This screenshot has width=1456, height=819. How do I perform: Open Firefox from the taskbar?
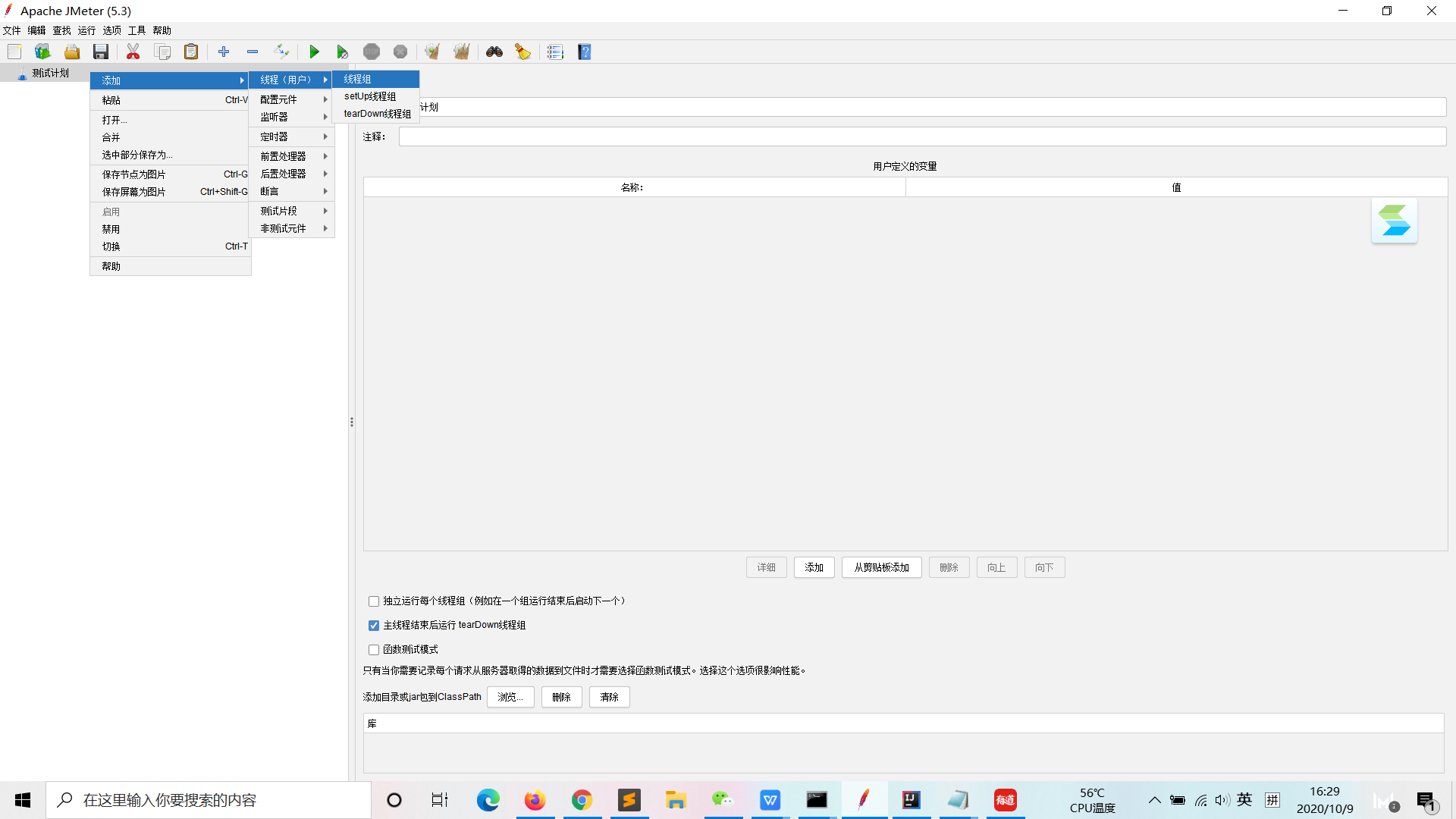click(535, 800)
